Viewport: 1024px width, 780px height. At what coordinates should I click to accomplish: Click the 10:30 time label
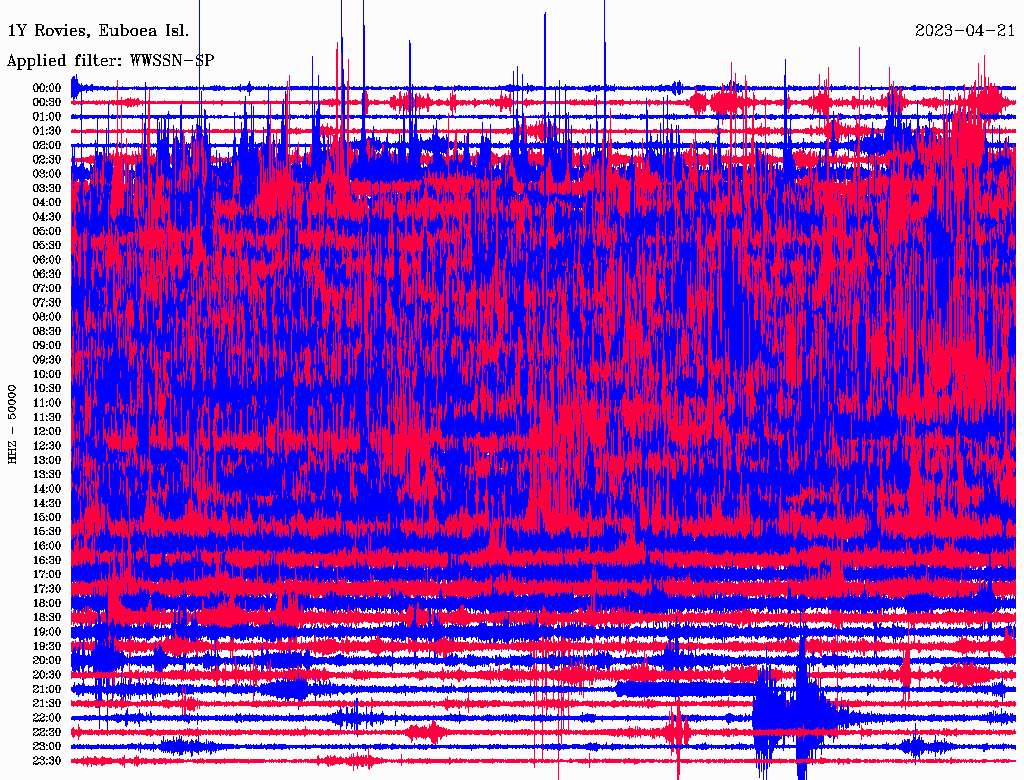click(47, 389)
